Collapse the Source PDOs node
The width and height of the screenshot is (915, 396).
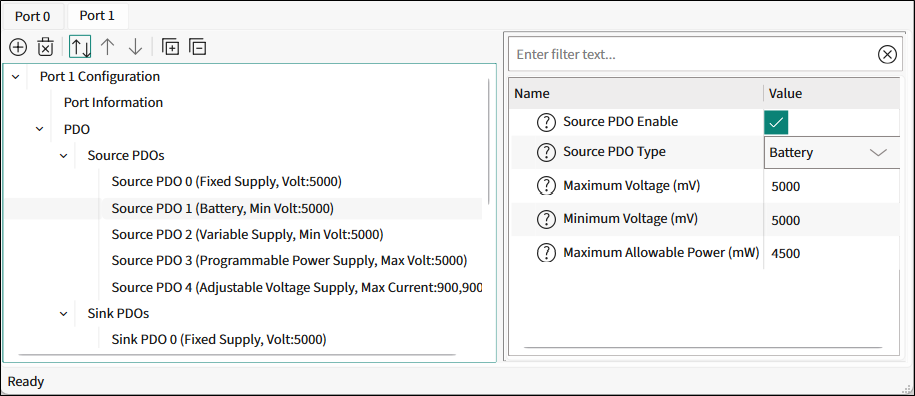tap(64, 156)
